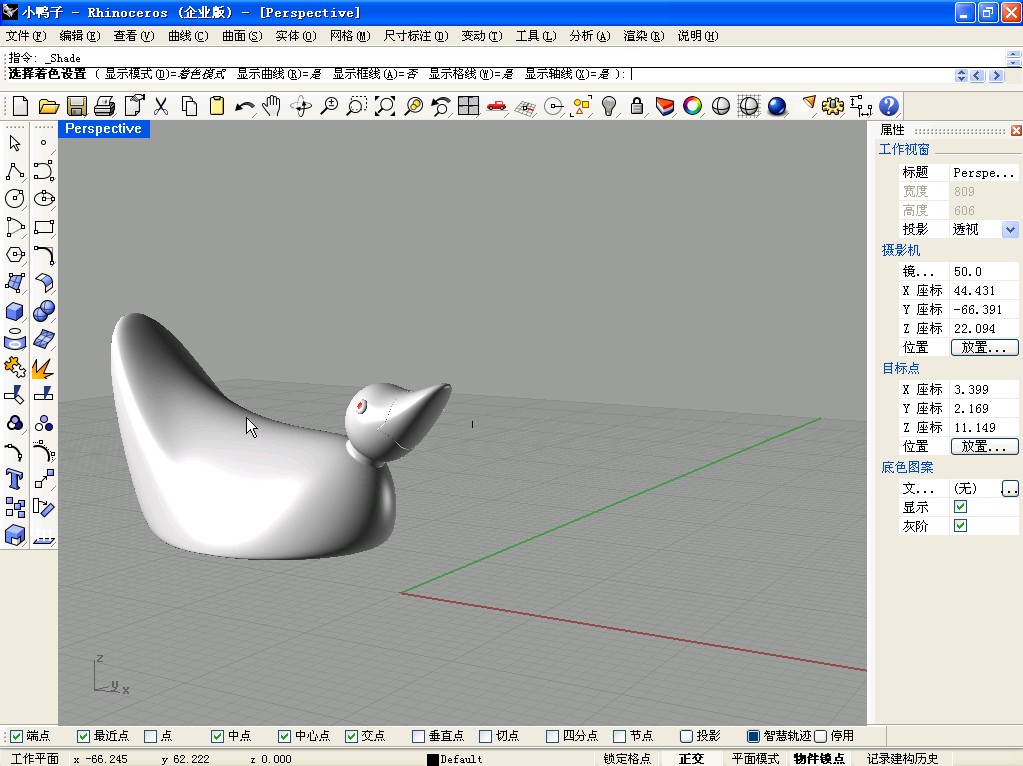Select the Rotate view tool
Image resolution: width=1023 pixels, height=766 pixels.
click(300, 106)
